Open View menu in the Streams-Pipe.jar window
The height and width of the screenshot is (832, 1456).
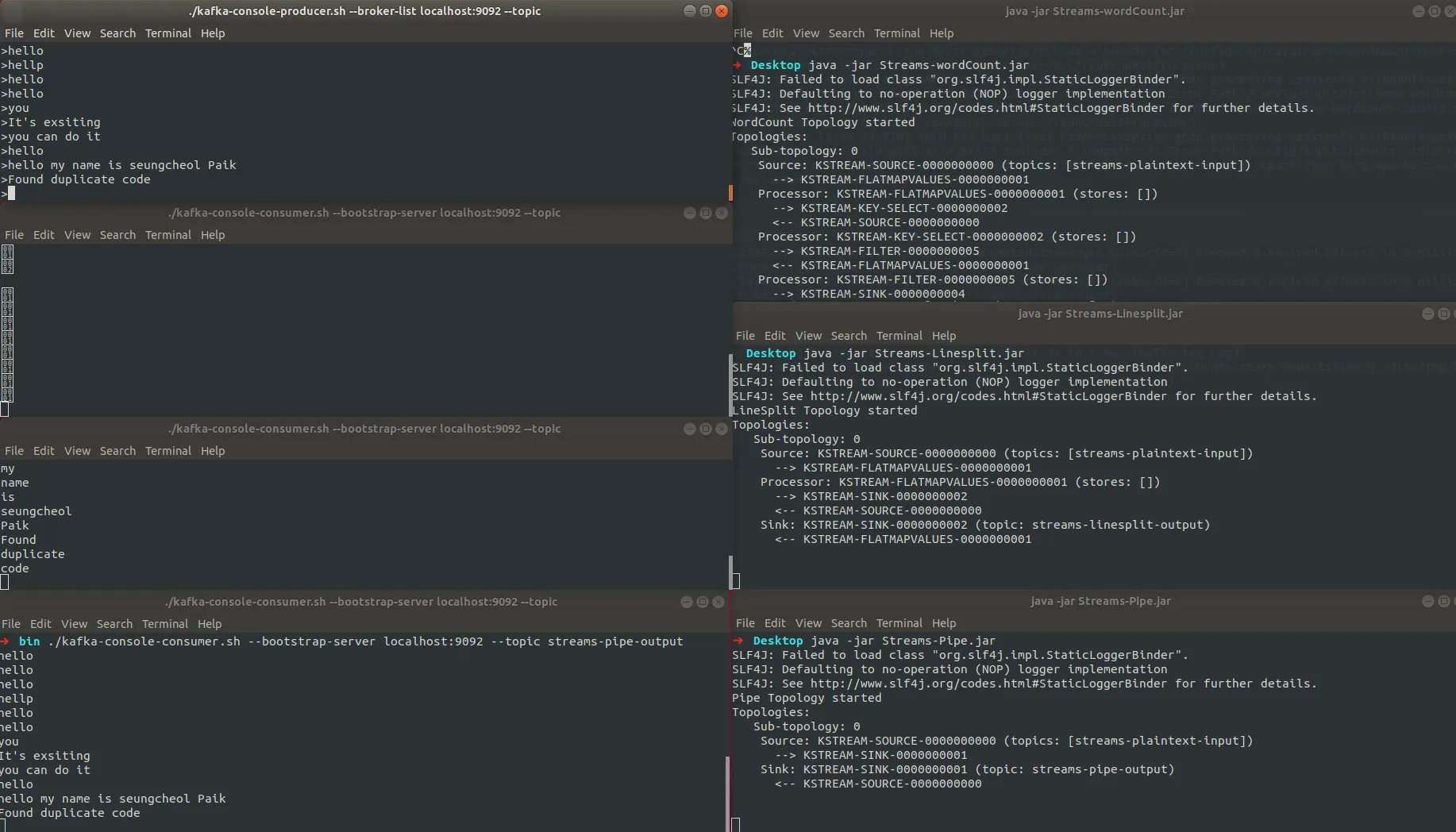808,623
